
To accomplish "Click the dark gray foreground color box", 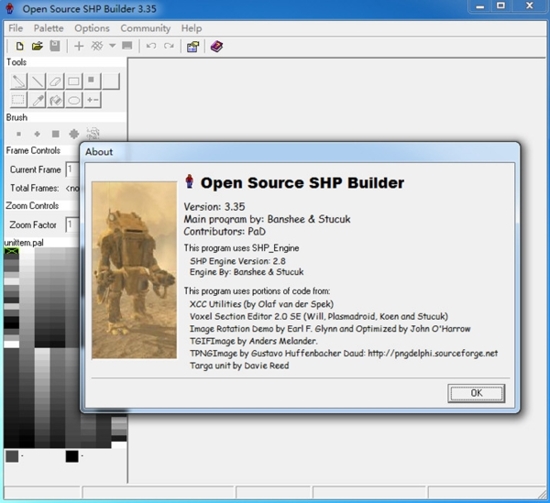I will tap(12, 456).
